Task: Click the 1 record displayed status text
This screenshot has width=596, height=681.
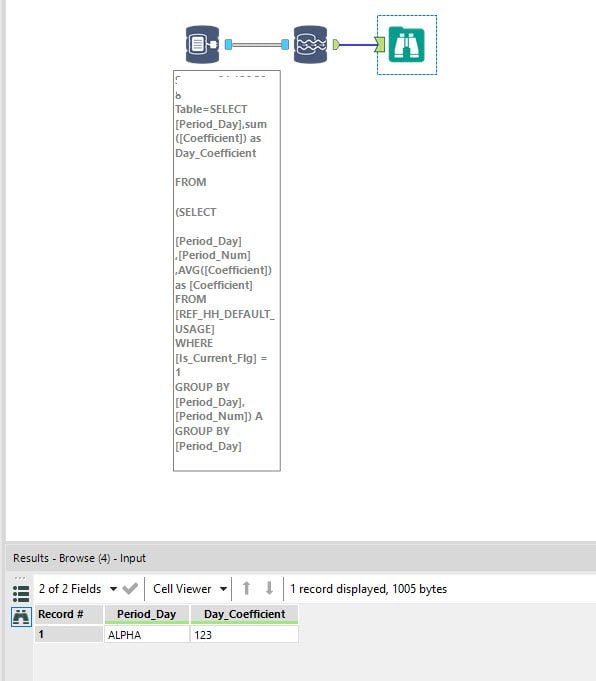Action: click(368, 589)
